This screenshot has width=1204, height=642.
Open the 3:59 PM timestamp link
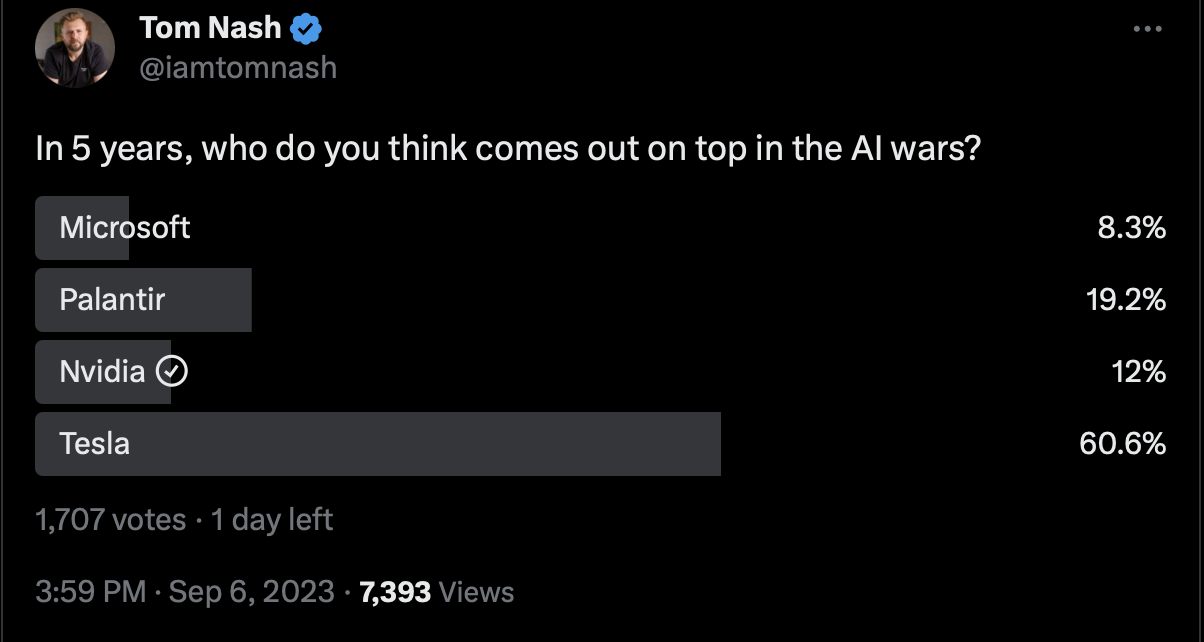click(91, 592)
